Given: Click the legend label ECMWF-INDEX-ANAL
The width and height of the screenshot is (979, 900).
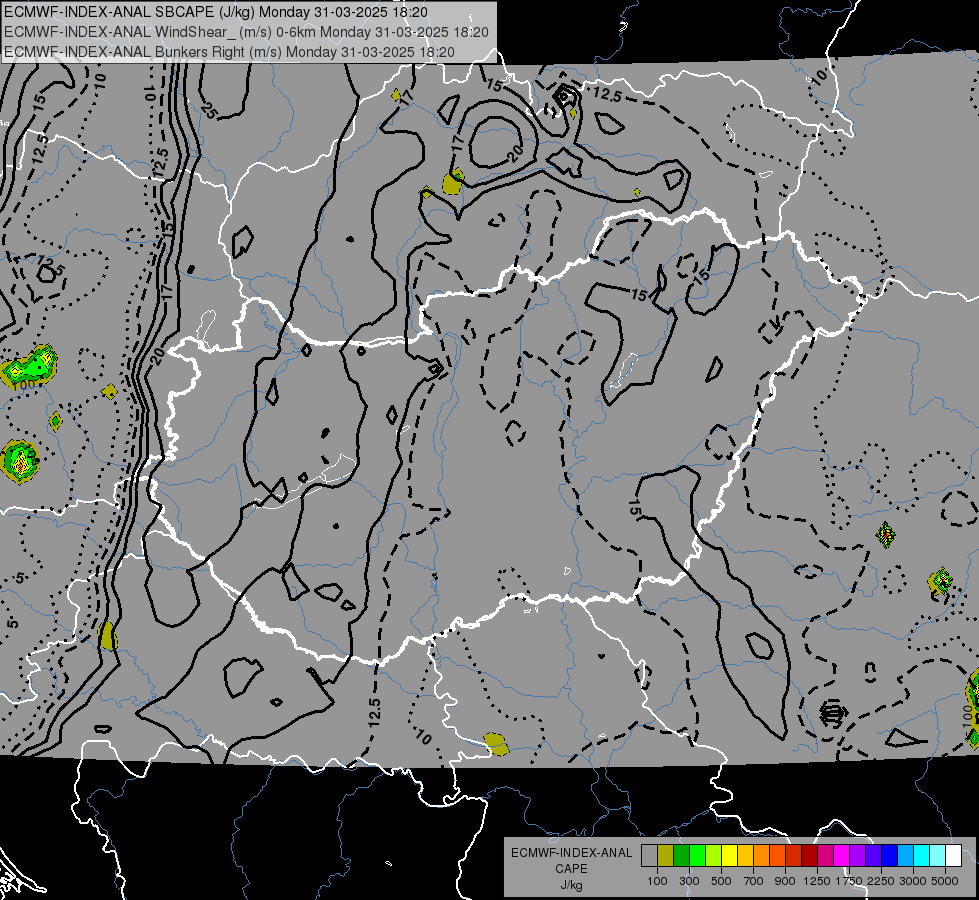Looking at the screenshot, I should click(x=571, y=853).
